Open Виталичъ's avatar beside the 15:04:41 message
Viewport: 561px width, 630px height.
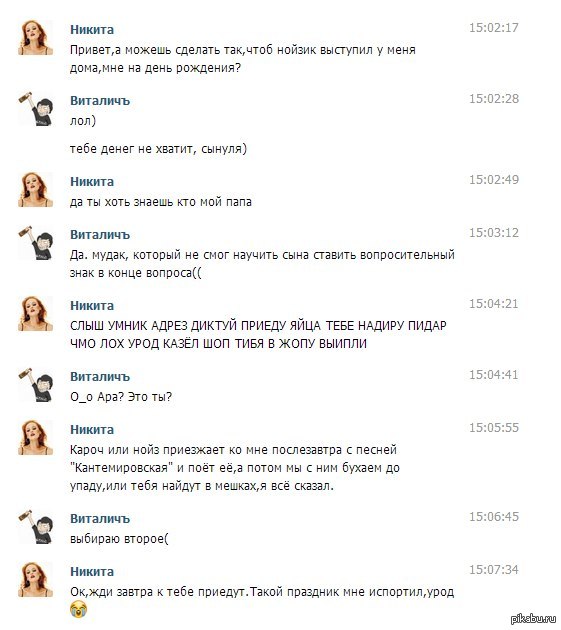point(36,385)
